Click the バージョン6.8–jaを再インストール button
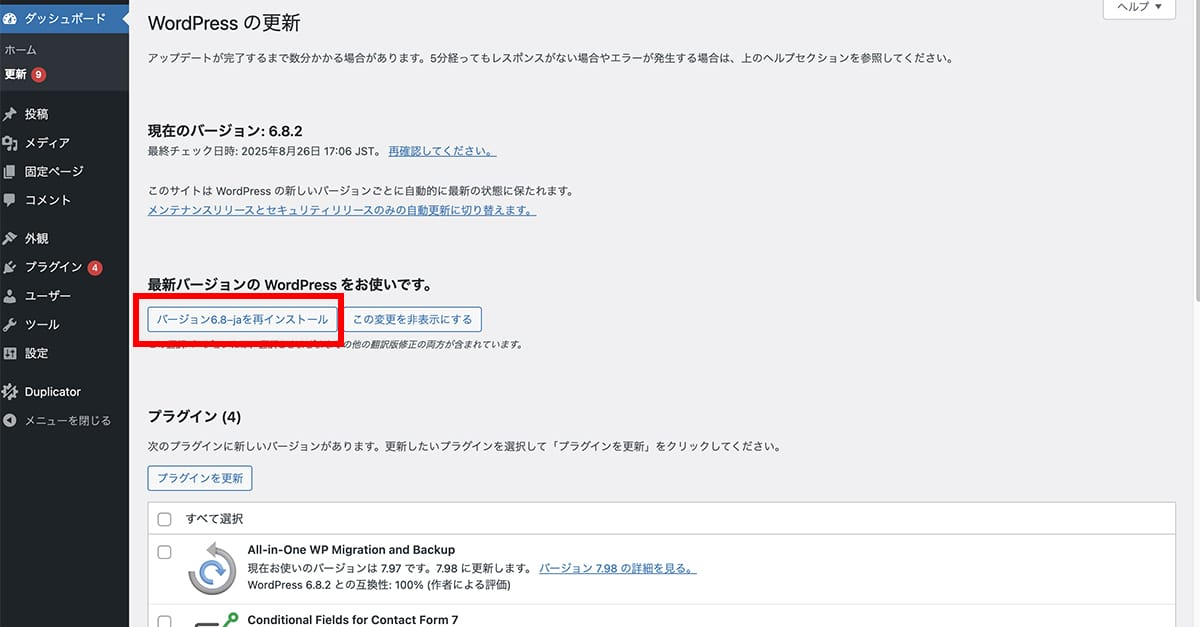This screenshot has width=1200, height=627. tap(242, 320)
